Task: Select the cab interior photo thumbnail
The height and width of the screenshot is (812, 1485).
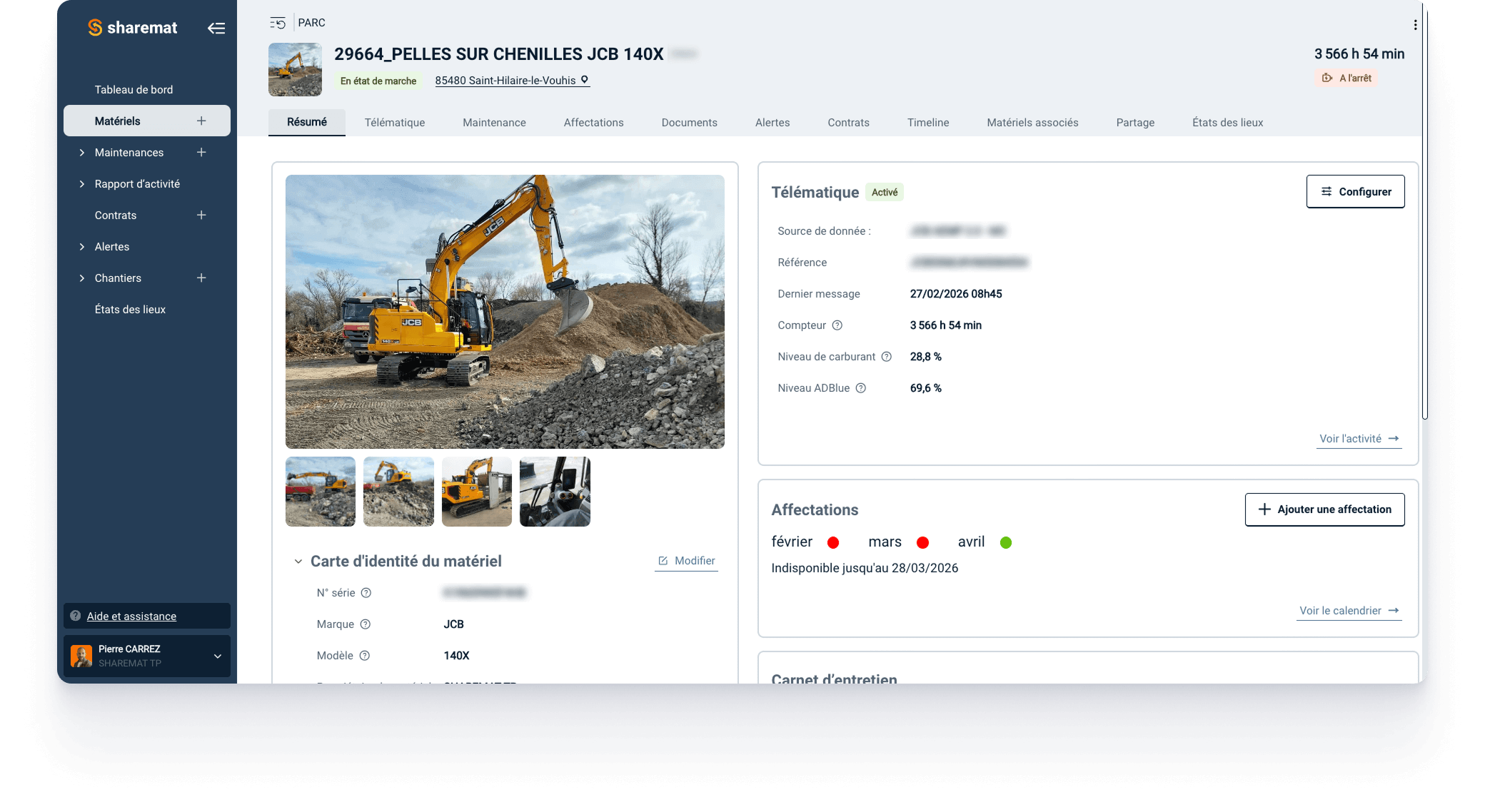Action: tap(555, 492)
